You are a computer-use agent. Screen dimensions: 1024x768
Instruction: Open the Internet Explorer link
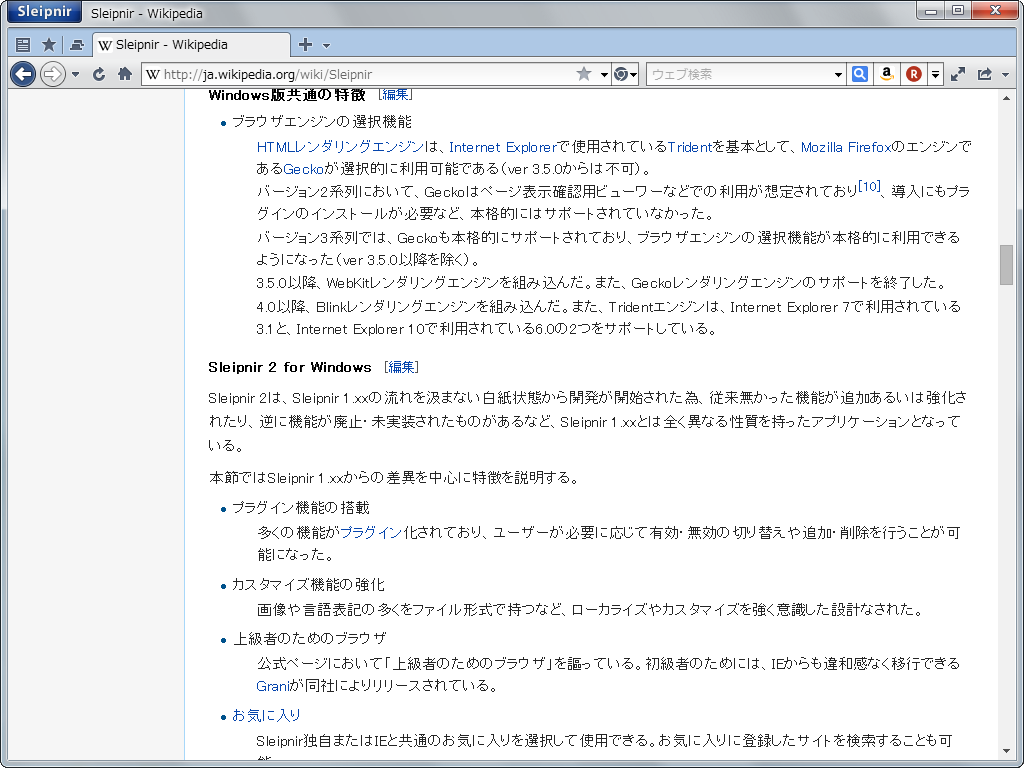click(x=503, y=148)
